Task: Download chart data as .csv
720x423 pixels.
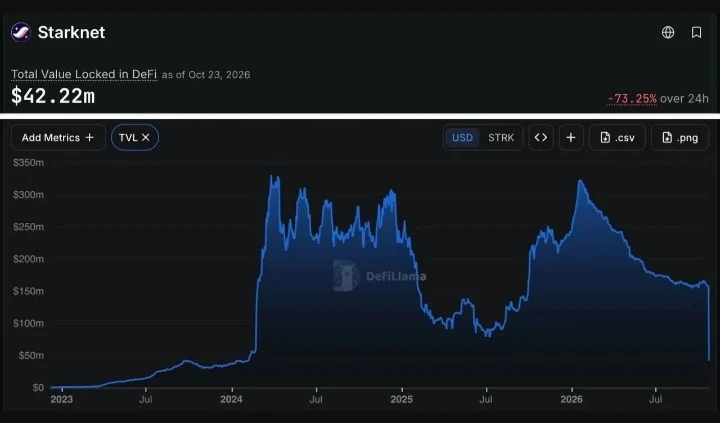Action: (x=617, y=137)
